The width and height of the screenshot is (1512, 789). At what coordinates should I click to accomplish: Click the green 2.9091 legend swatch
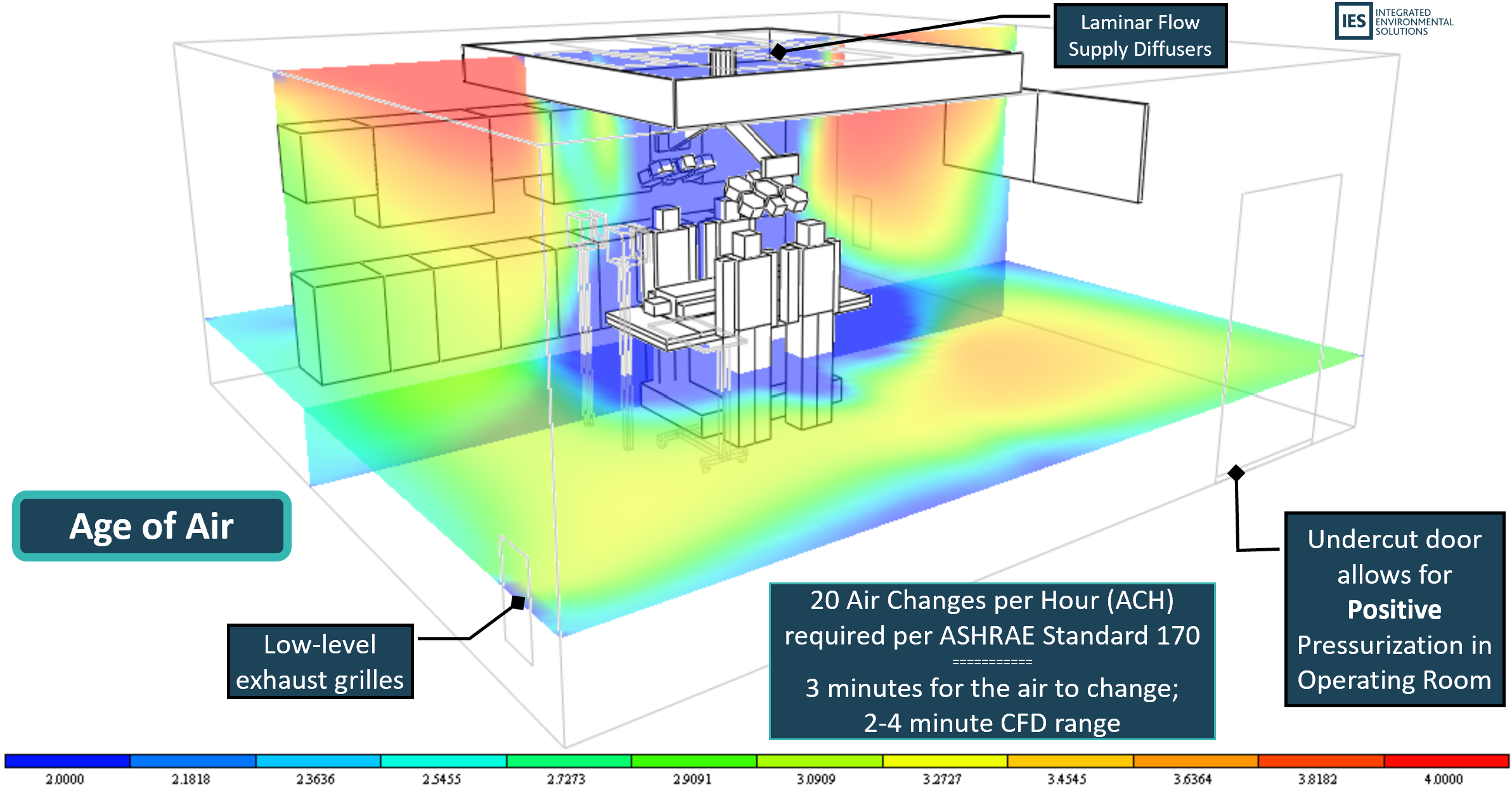(x=694, y=761)
